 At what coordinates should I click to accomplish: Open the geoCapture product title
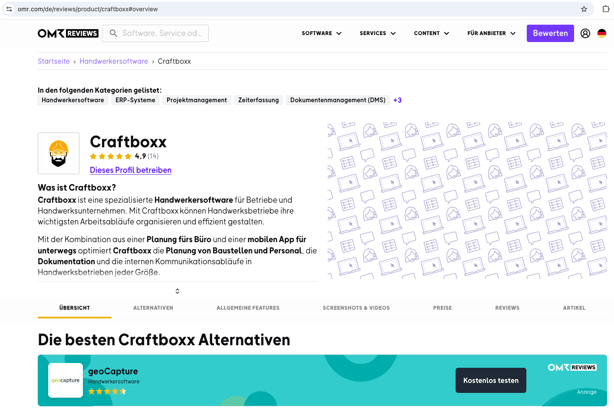(x=113, y=371)
